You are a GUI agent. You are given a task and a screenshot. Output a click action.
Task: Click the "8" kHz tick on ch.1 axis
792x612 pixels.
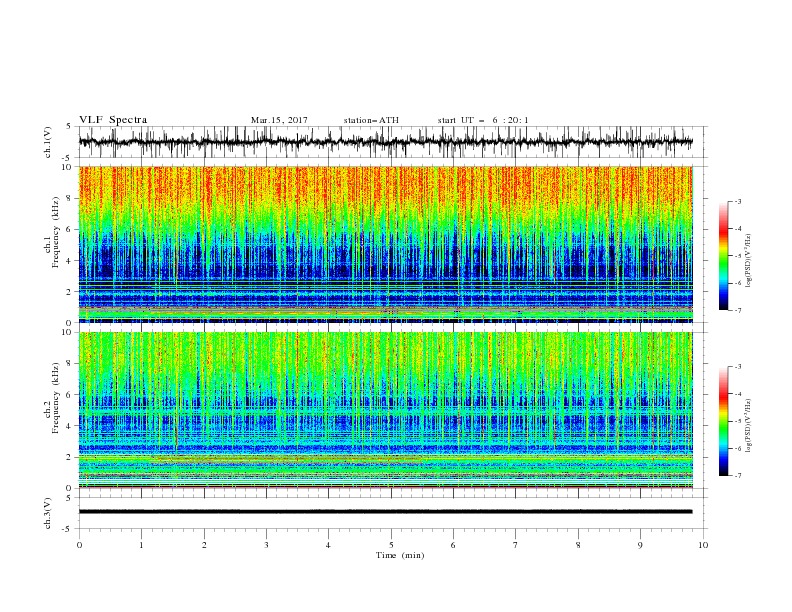[70, 198]
